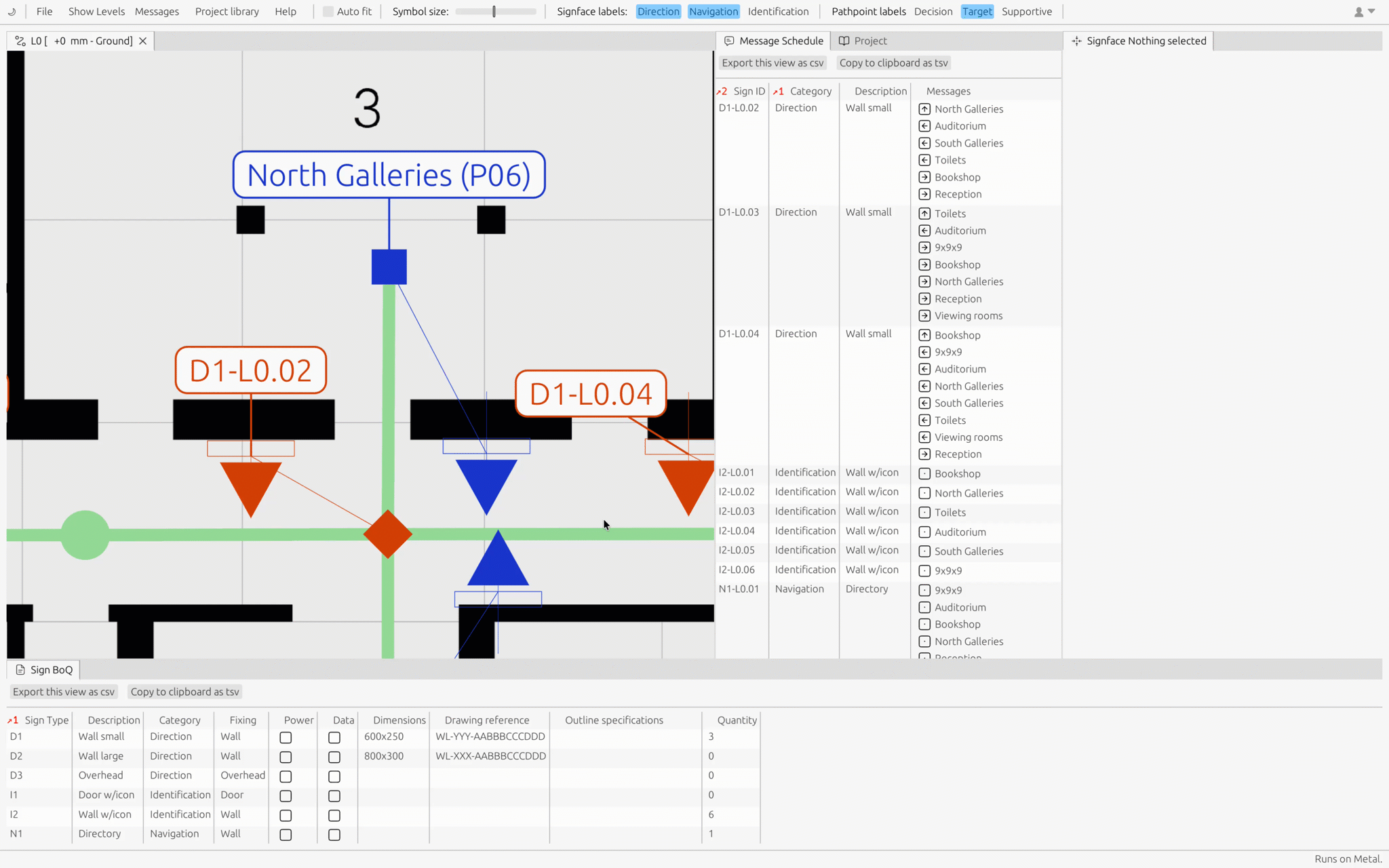
Task: Click the up arrow icon beside North Galleries
Action: coord(924,109)
